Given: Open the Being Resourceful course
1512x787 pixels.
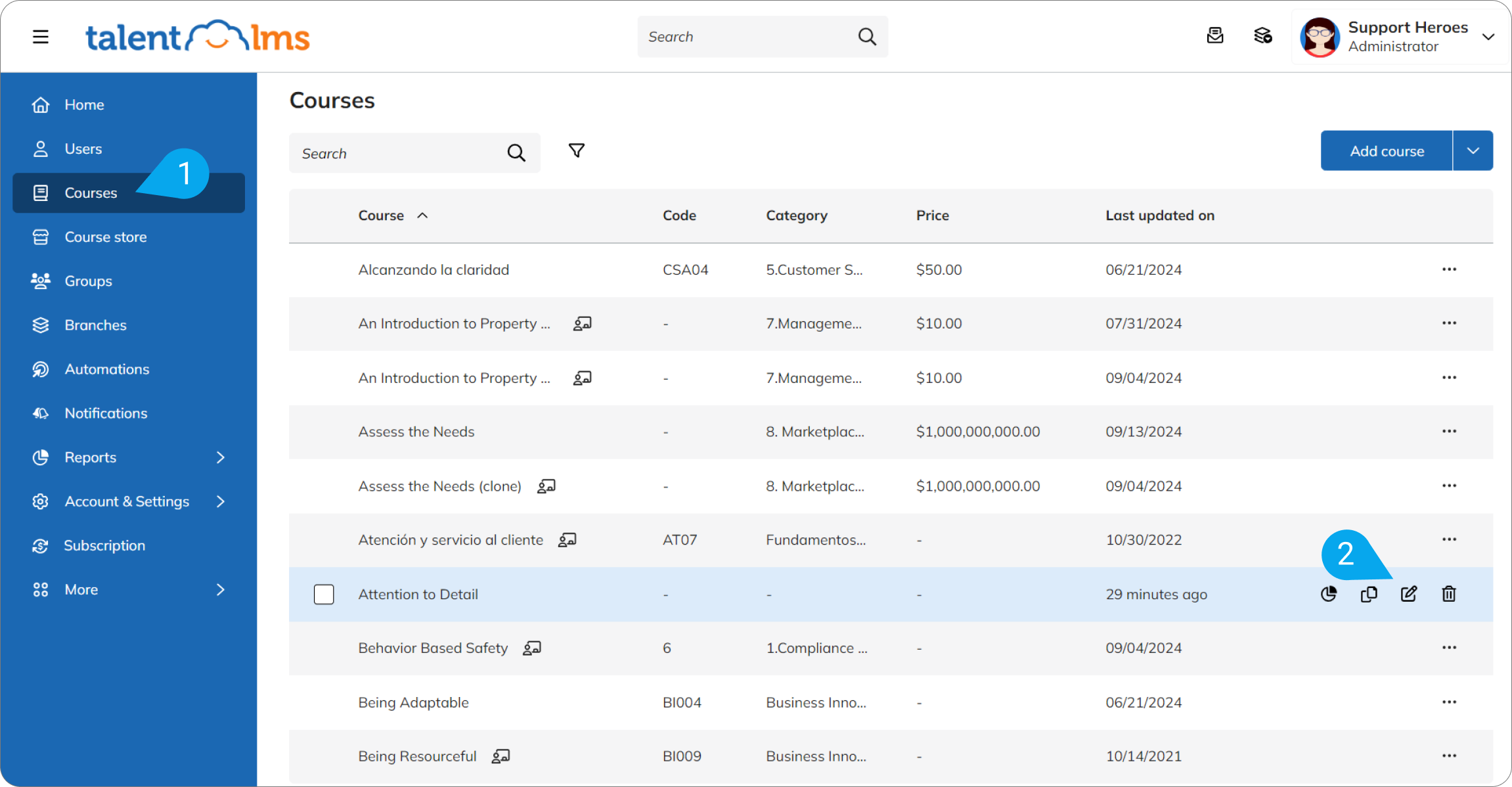Looking at the screenshot, I should 417,757.
